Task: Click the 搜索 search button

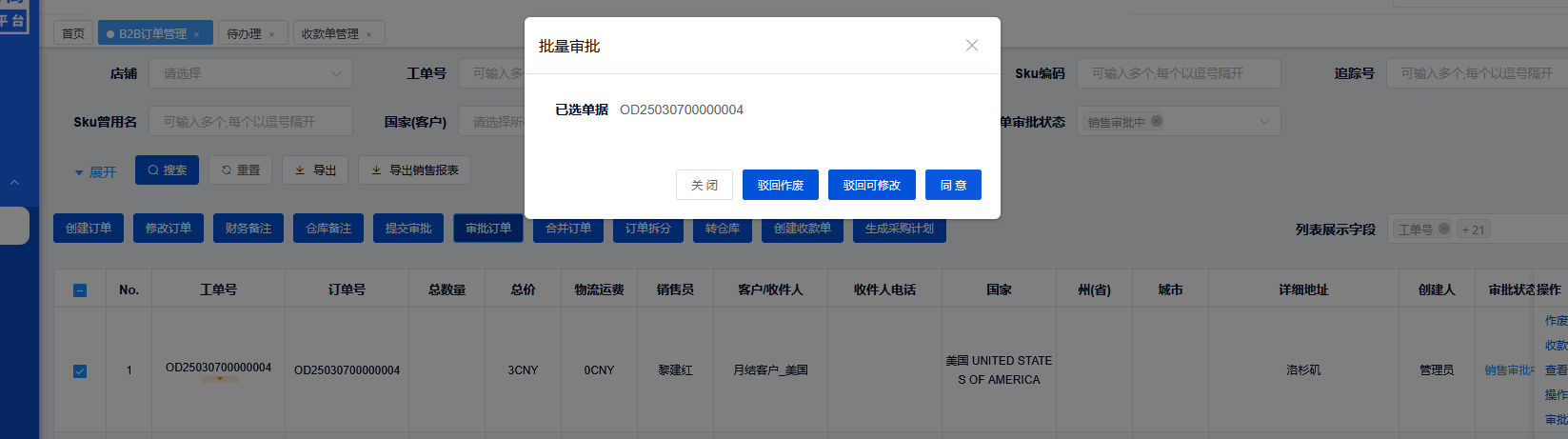Action: click(167, 170)
